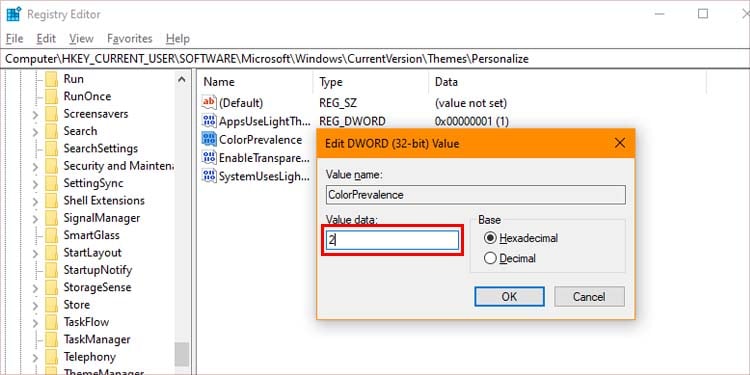Screen dimensions: 750x375
Task: Click the SmartGlass folder icon
Action: [x=51, y=235]
